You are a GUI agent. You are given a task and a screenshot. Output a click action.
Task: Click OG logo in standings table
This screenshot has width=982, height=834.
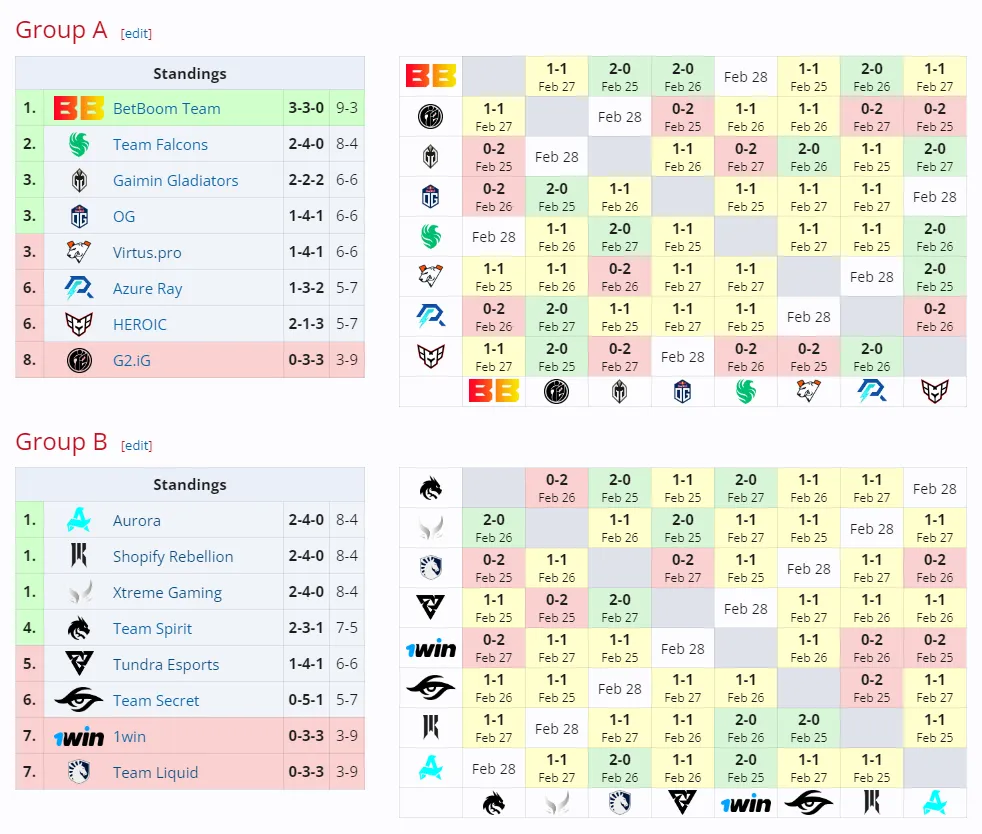[79, 217]
